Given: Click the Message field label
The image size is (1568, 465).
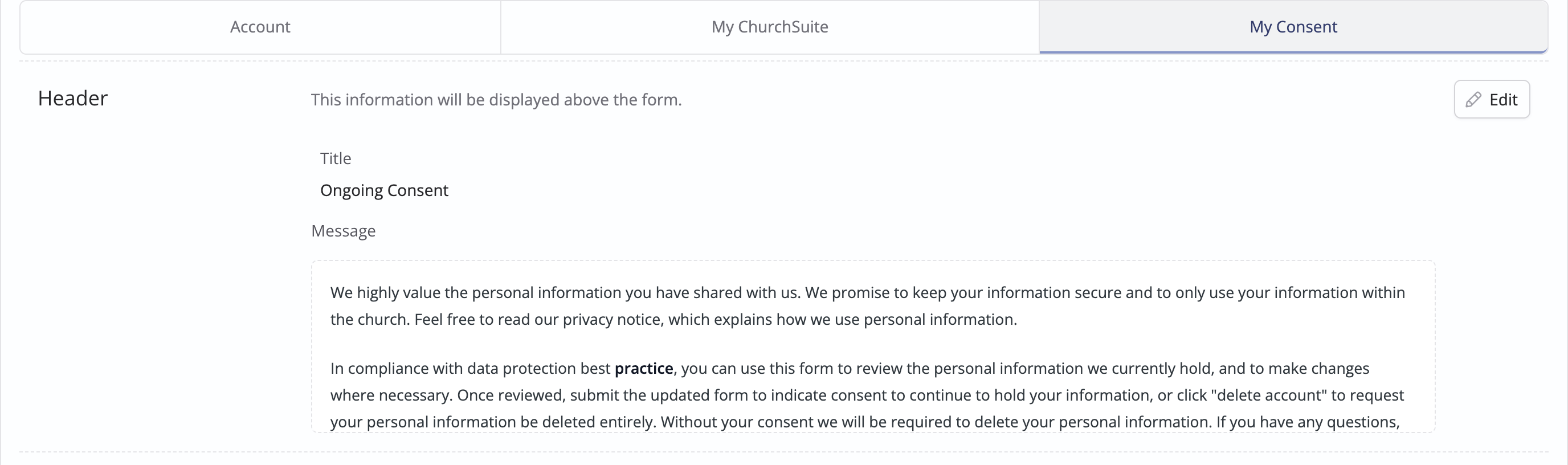Looking at the screenshot, I should click(344, 231).
